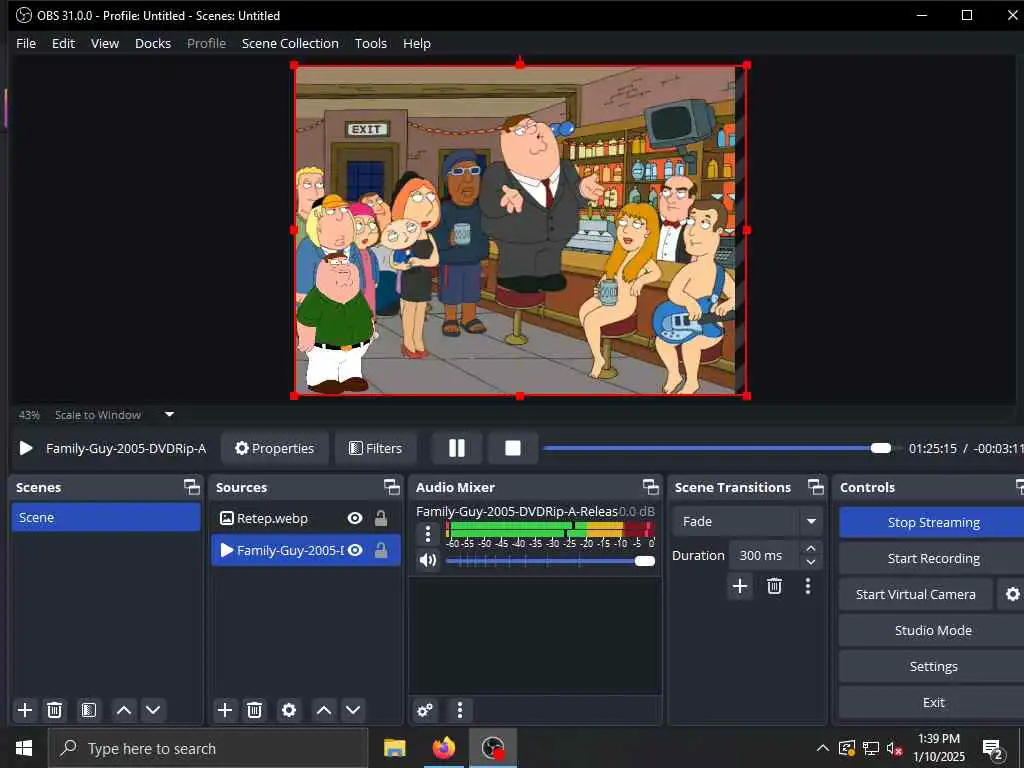
Task: Pop out the Scene Transitions dock
Action: pos(816,487)
